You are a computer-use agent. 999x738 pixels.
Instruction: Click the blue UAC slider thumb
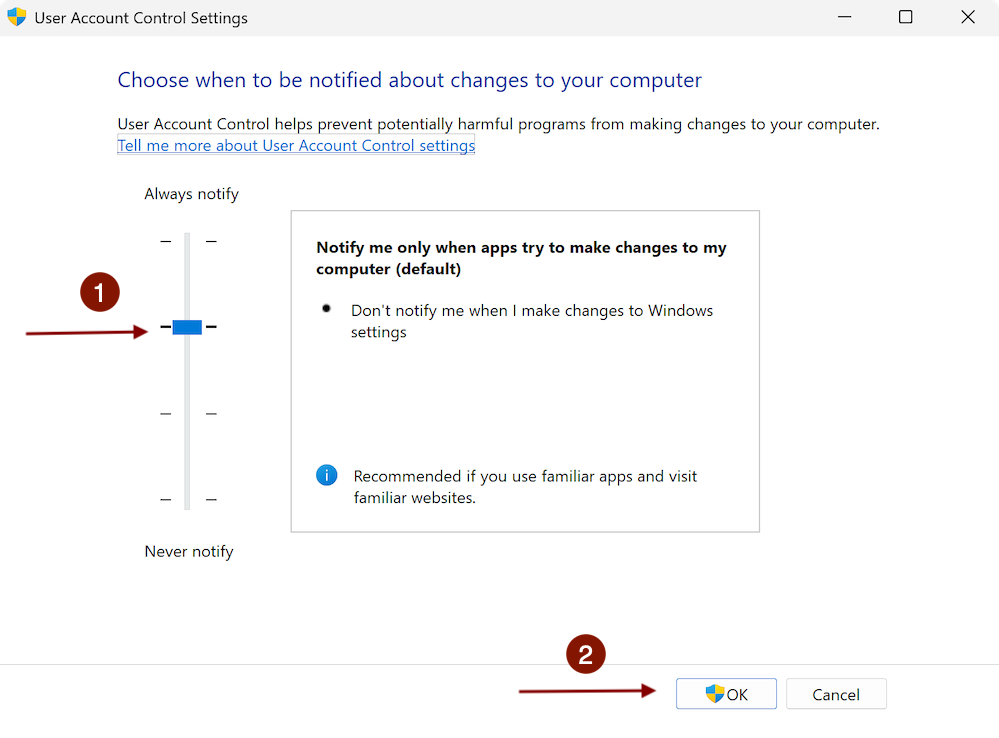click(187, 327)
